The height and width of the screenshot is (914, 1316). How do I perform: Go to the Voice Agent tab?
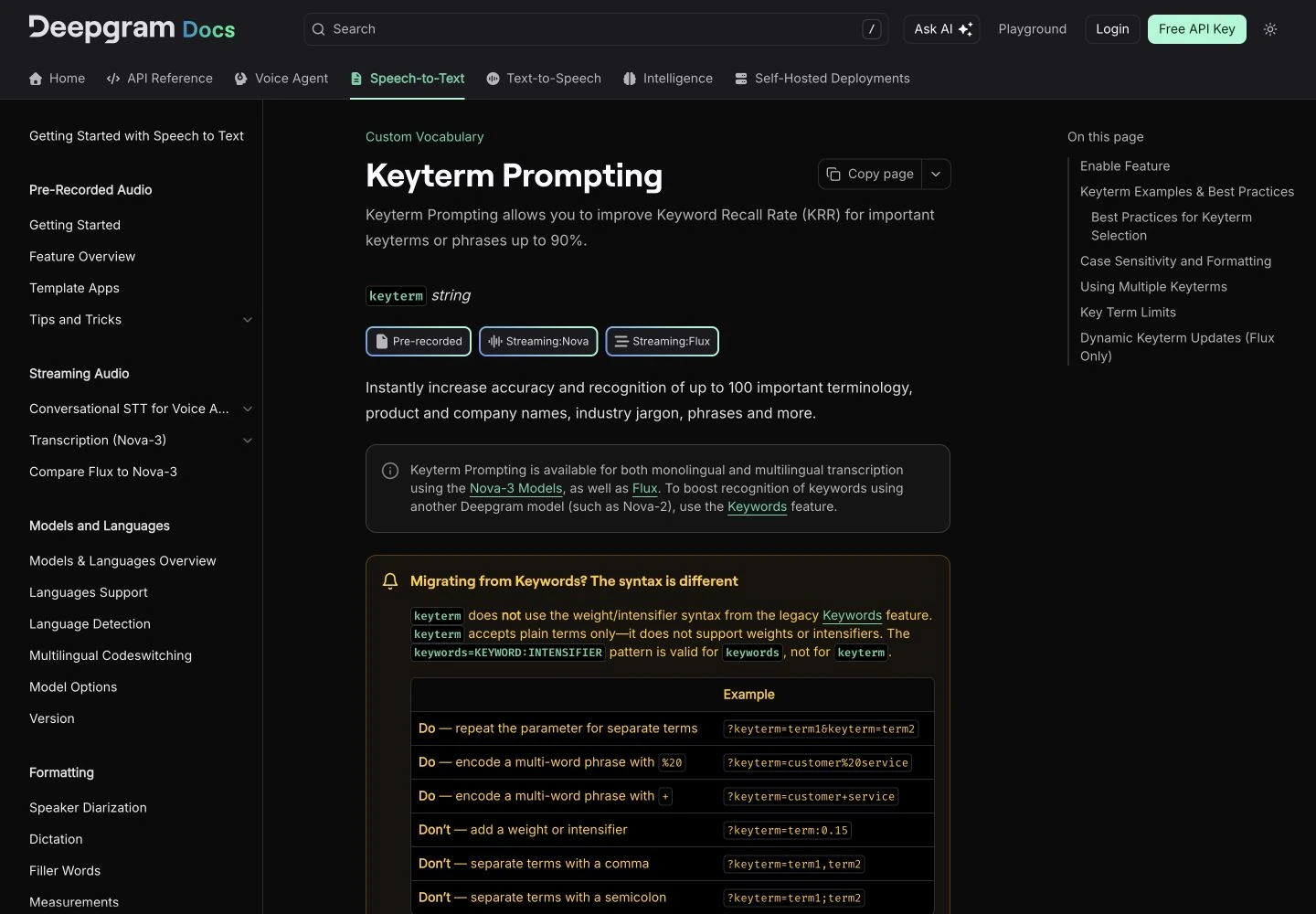[281, 79]
